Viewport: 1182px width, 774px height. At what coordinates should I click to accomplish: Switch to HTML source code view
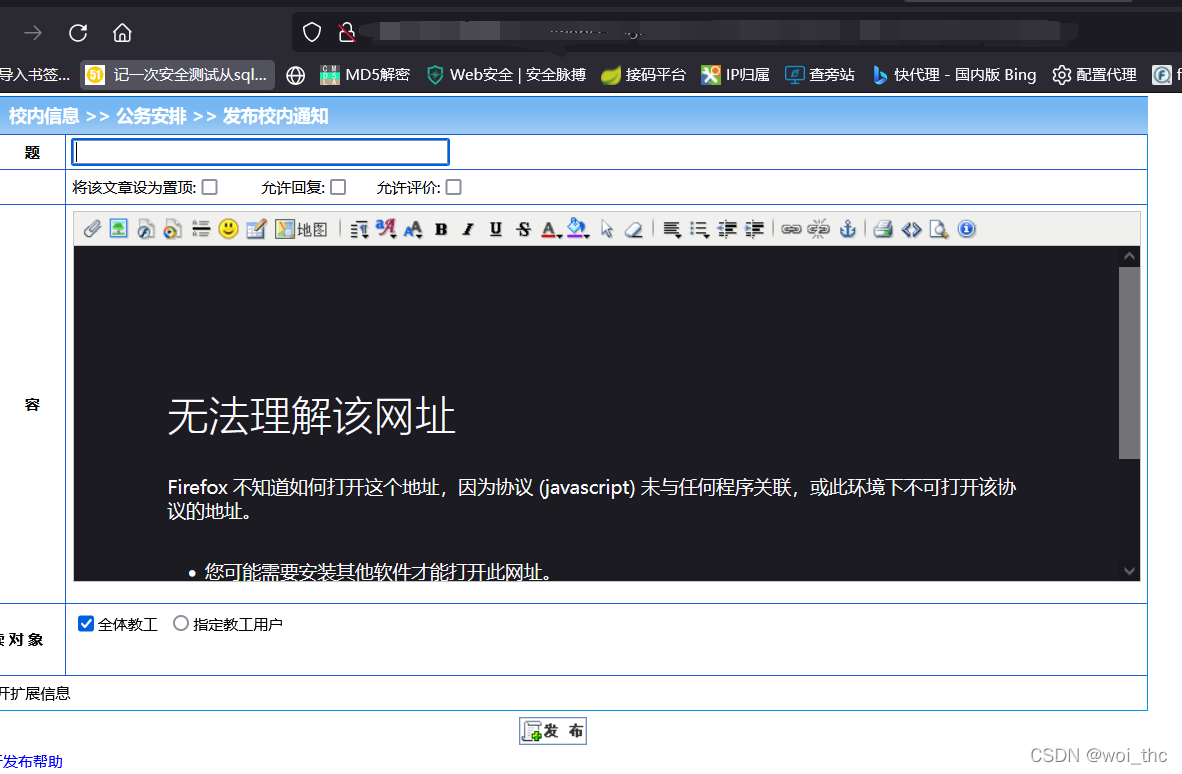click(911, 229)
